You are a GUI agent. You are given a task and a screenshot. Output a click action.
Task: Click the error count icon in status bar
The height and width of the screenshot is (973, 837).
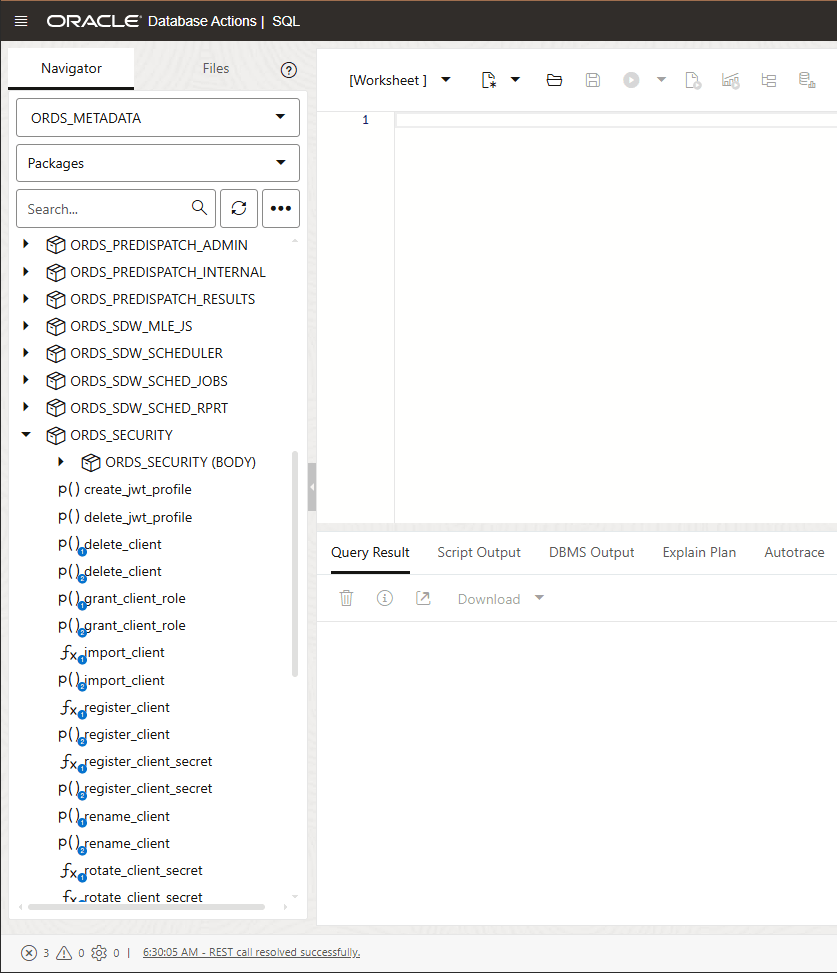coord(29,953)
